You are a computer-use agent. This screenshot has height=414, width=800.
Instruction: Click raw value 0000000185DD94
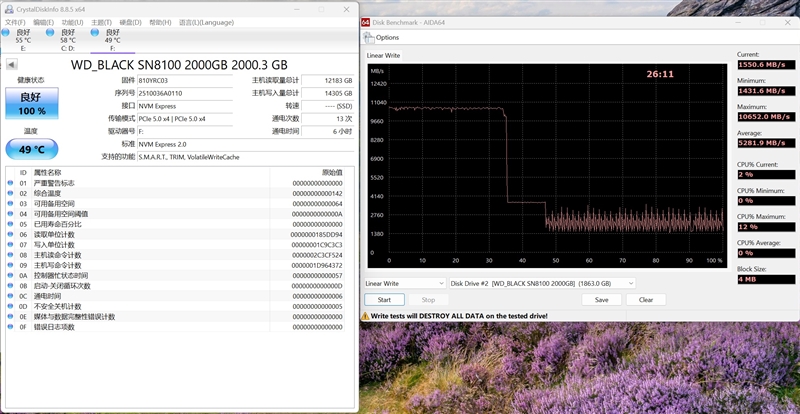(316, 234)
